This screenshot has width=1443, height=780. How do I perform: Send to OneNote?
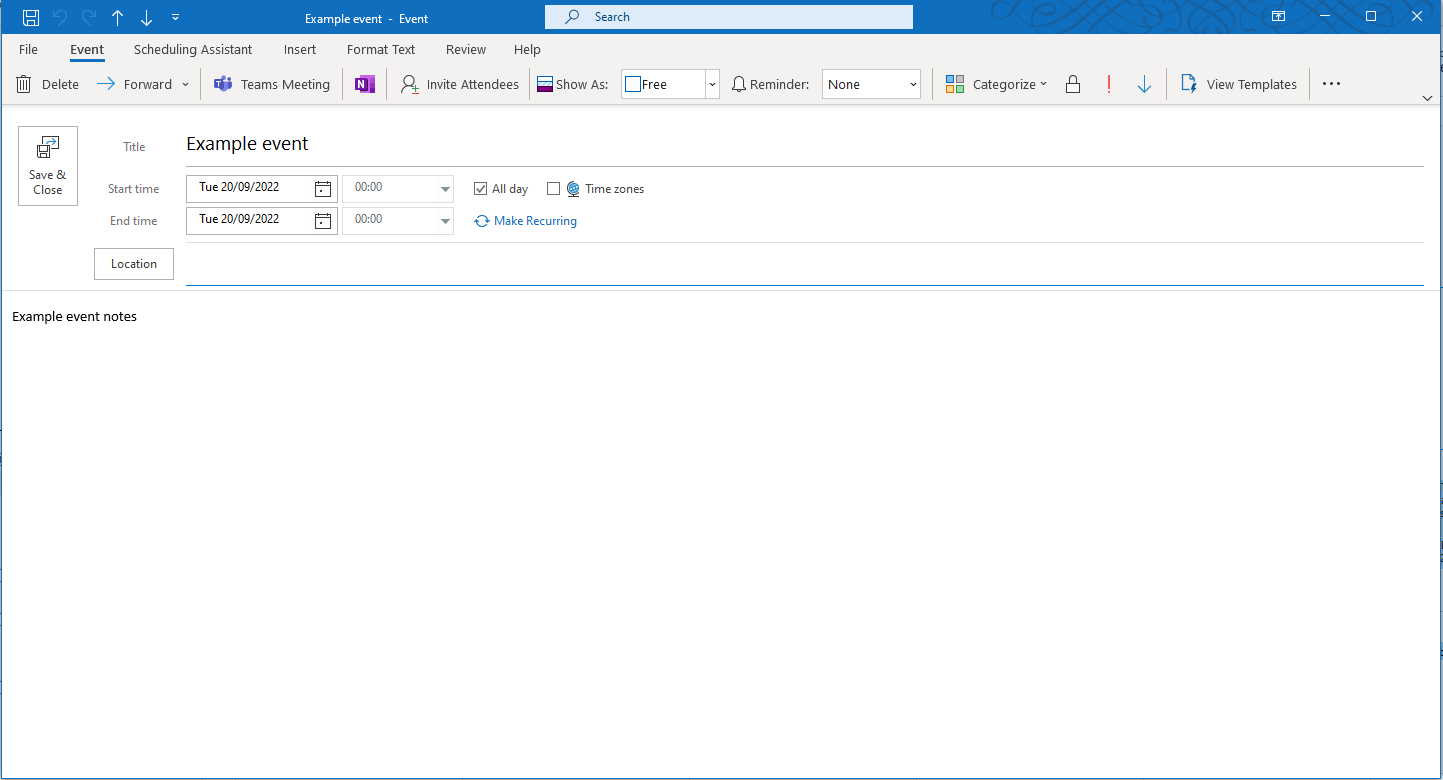364,84
